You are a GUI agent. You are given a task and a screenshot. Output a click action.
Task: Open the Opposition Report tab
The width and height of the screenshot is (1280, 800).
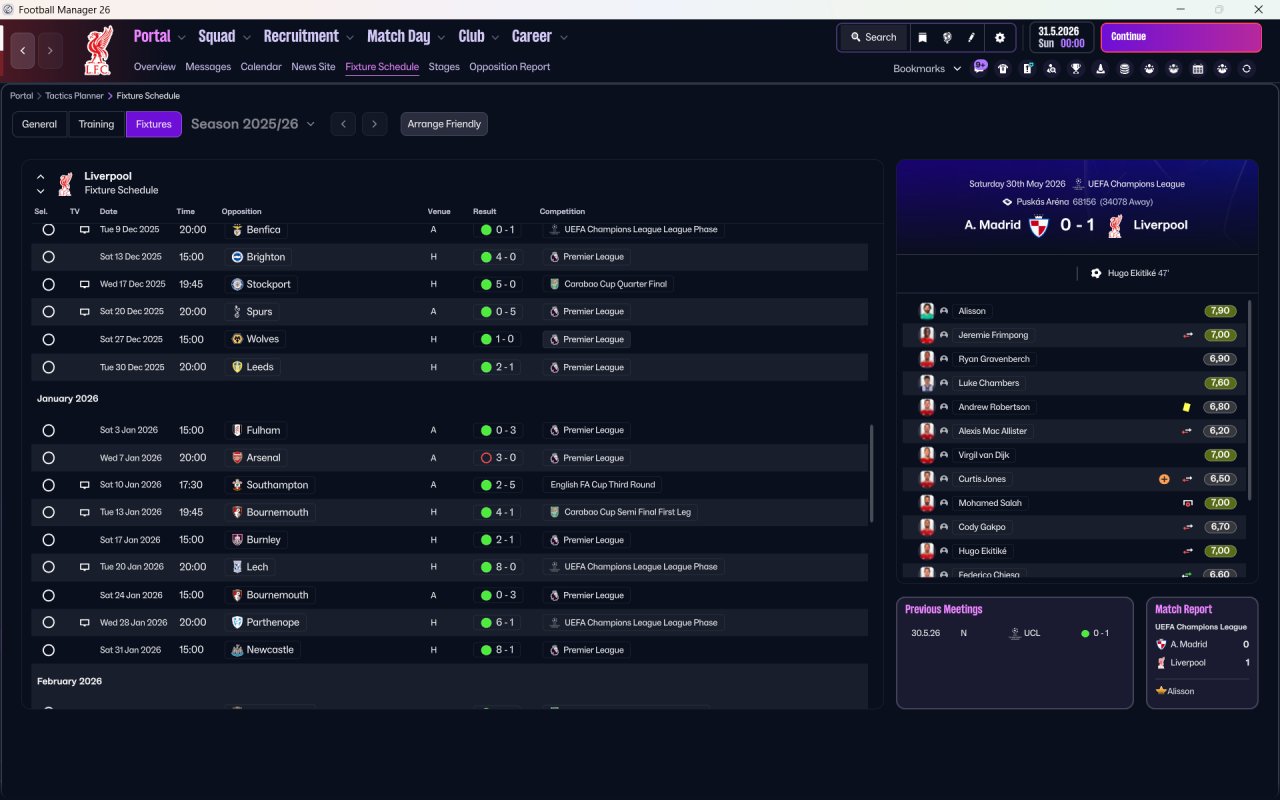pyautogui.click(x=509, y=67)
